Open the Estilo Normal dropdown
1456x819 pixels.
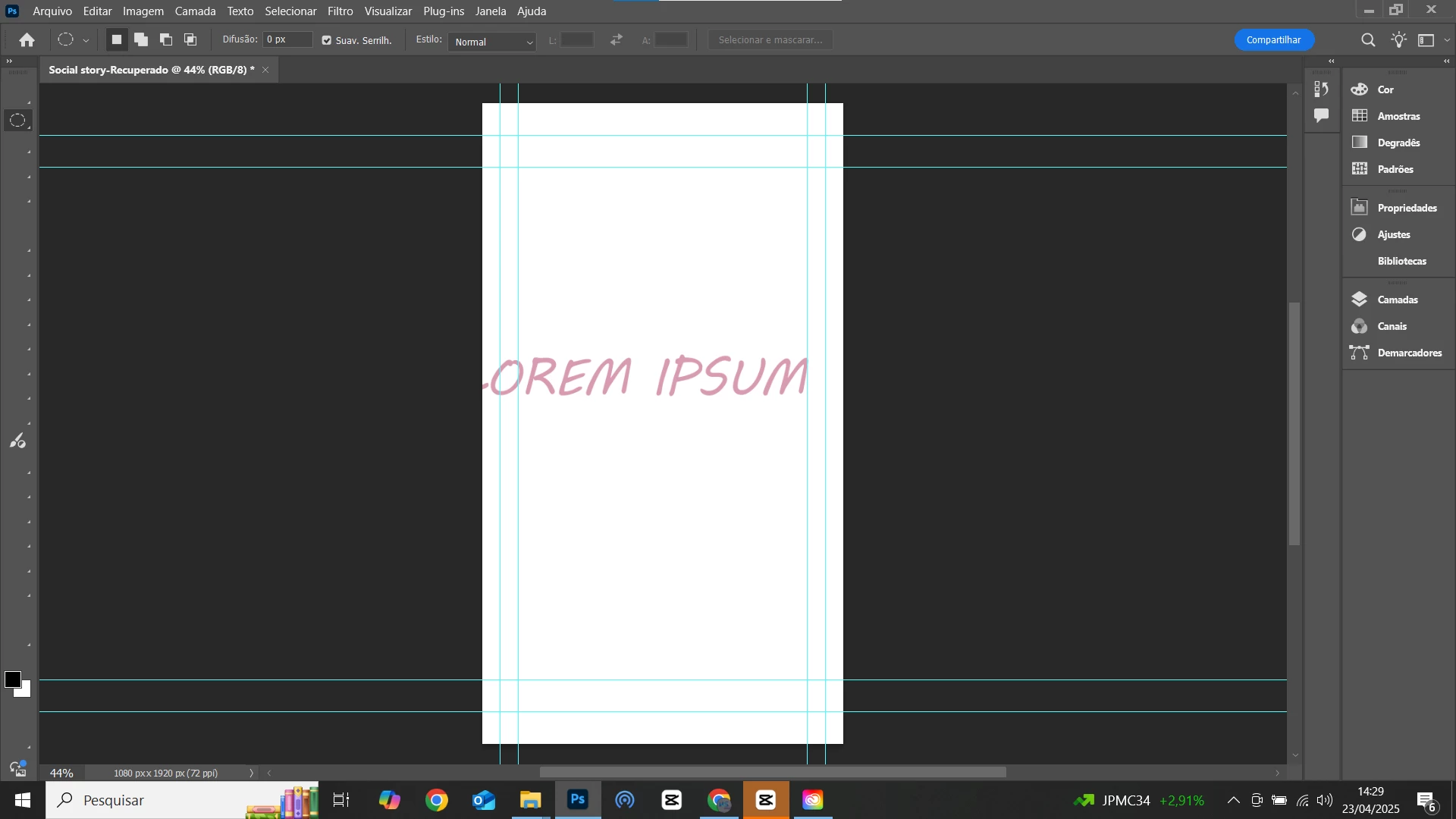coord(493,42)
